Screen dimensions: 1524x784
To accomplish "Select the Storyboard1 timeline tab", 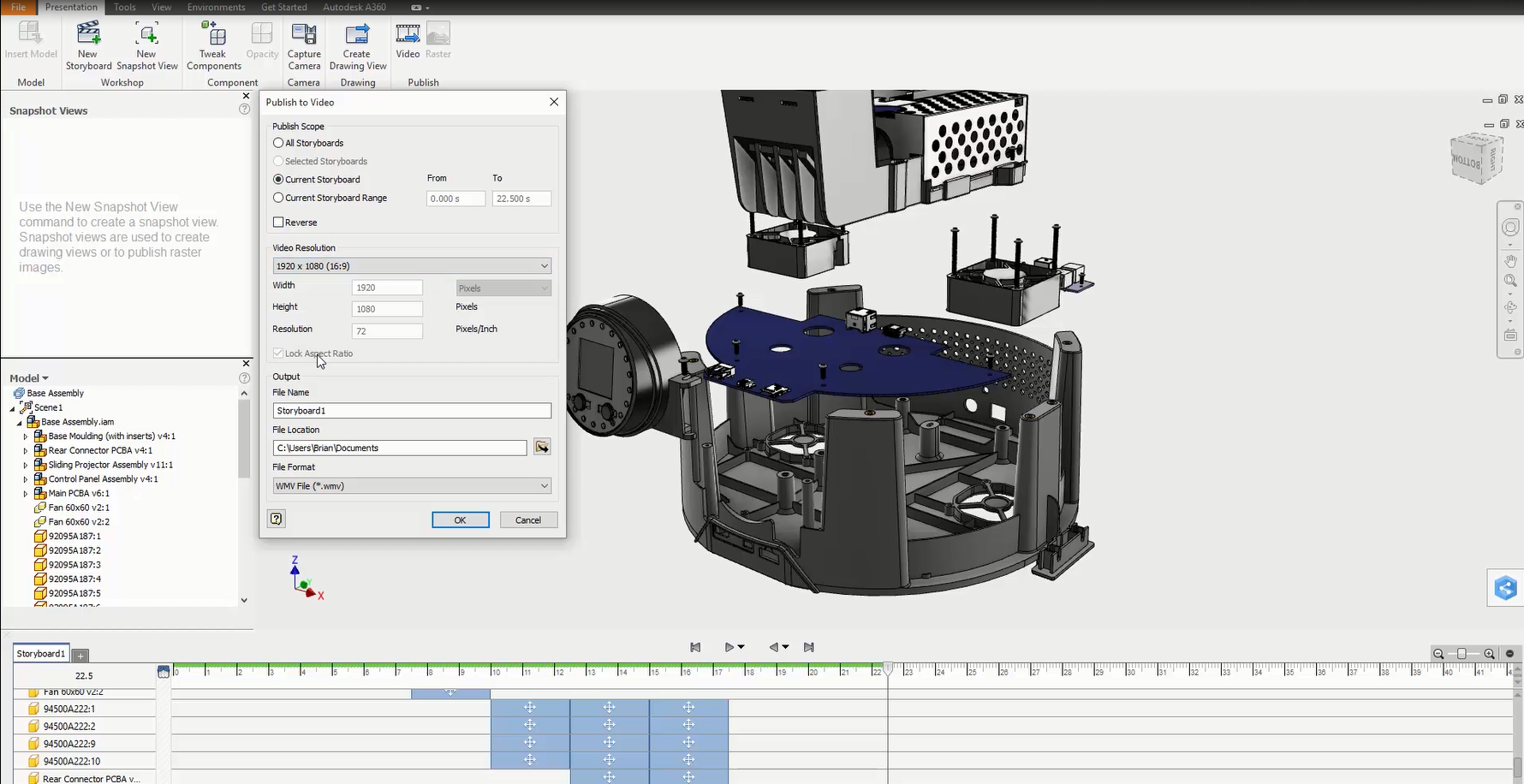I will pos(41,654).
